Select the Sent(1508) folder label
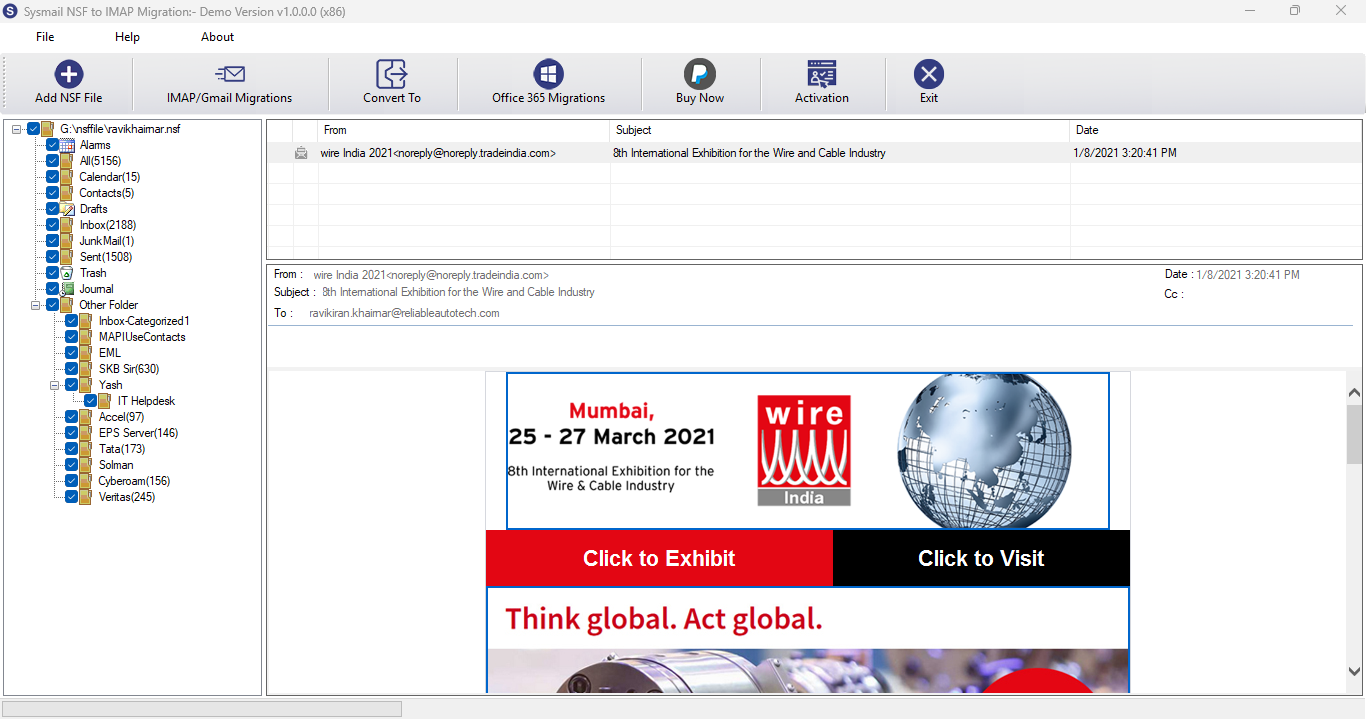The height and width of the screenshot is (720, 1366). pos(106,257)
